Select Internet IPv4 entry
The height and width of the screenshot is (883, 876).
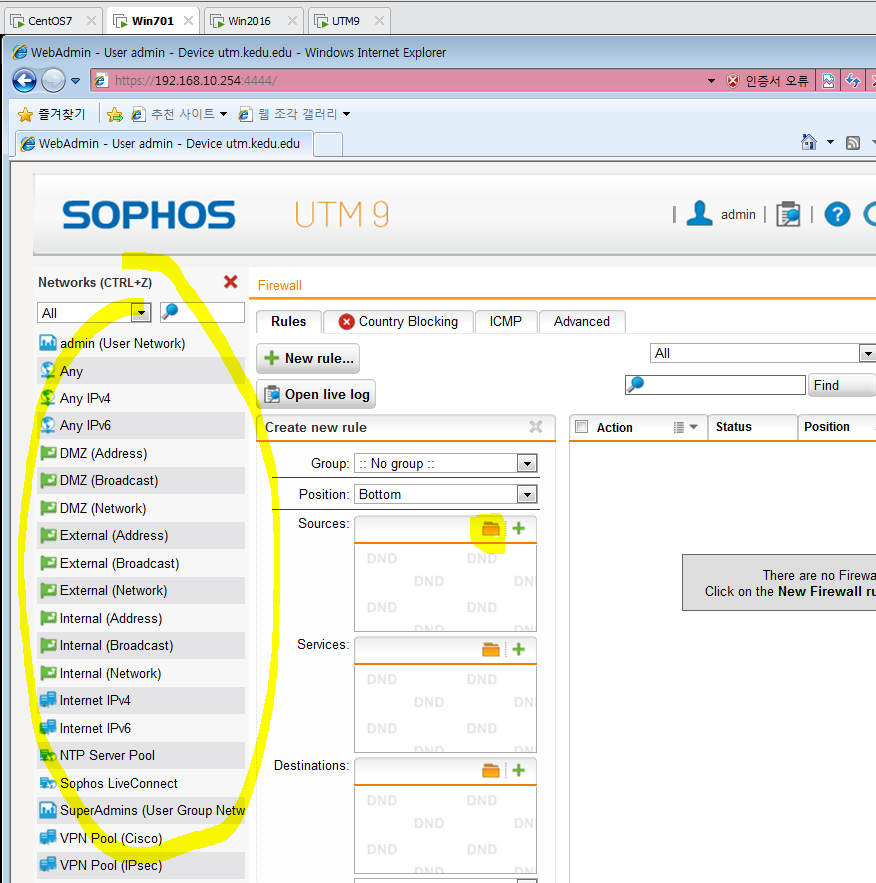(141, 701)
